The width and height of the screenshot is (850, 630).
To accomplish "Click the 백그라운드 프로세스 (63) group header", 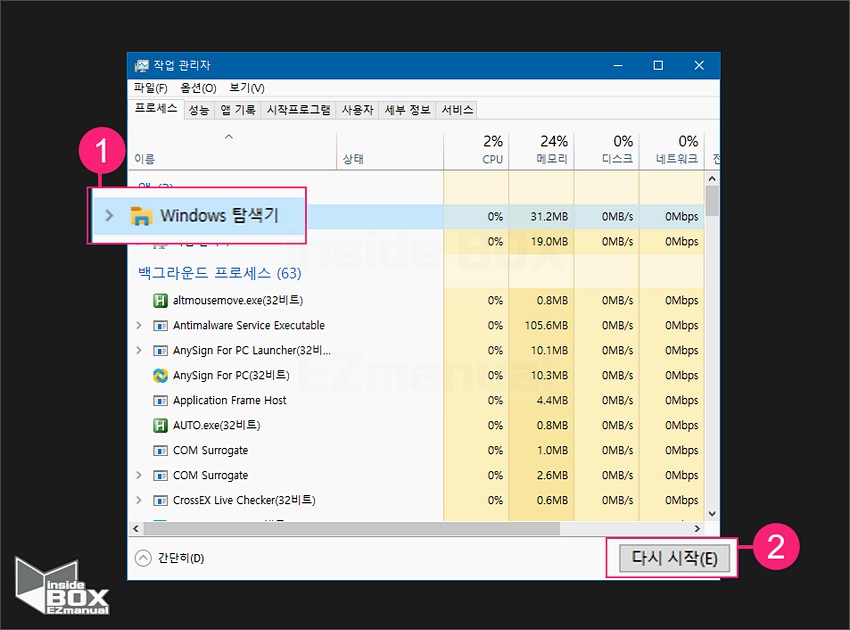I will (x=220, y=273).
